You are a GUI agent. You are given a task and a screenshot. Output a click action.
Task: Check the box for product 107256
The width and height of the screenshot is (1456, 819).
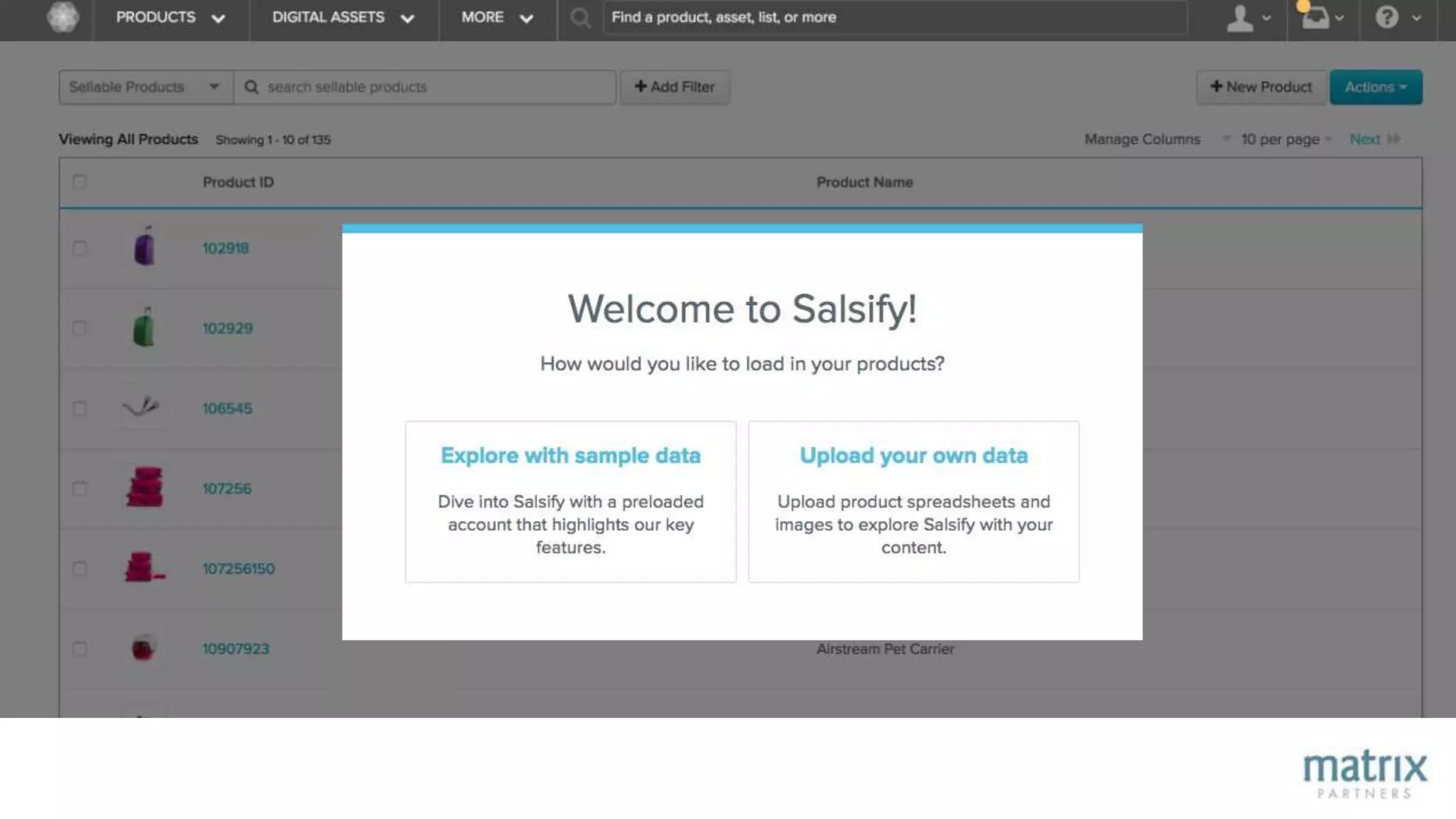tap(80, 488)
